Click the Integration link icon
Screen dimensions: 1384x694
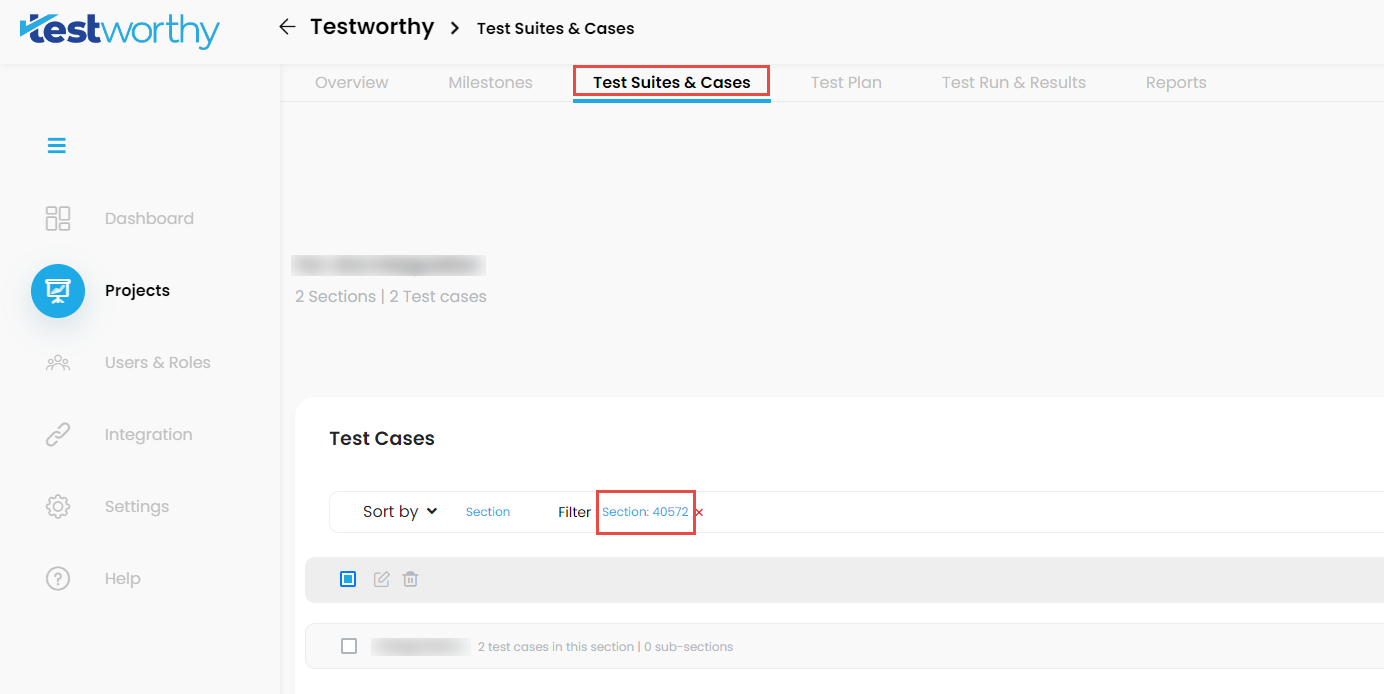tap(58, 435)
